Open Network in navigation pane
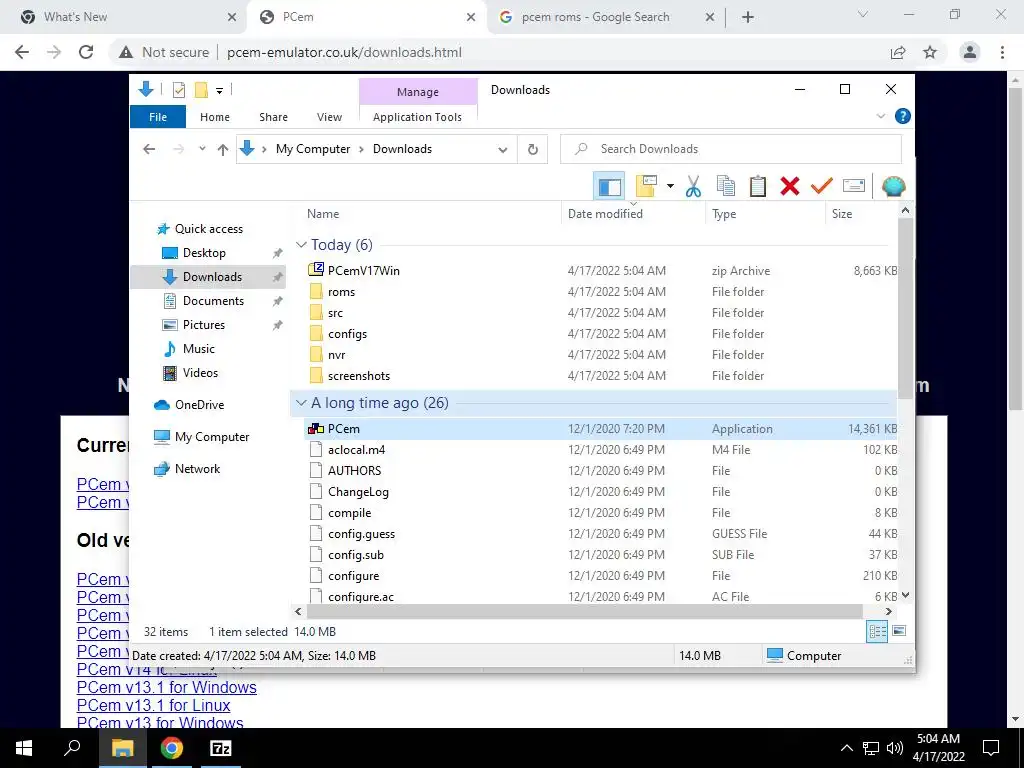1024x768 pixels. pyautogui.click(x=197, y=469)
